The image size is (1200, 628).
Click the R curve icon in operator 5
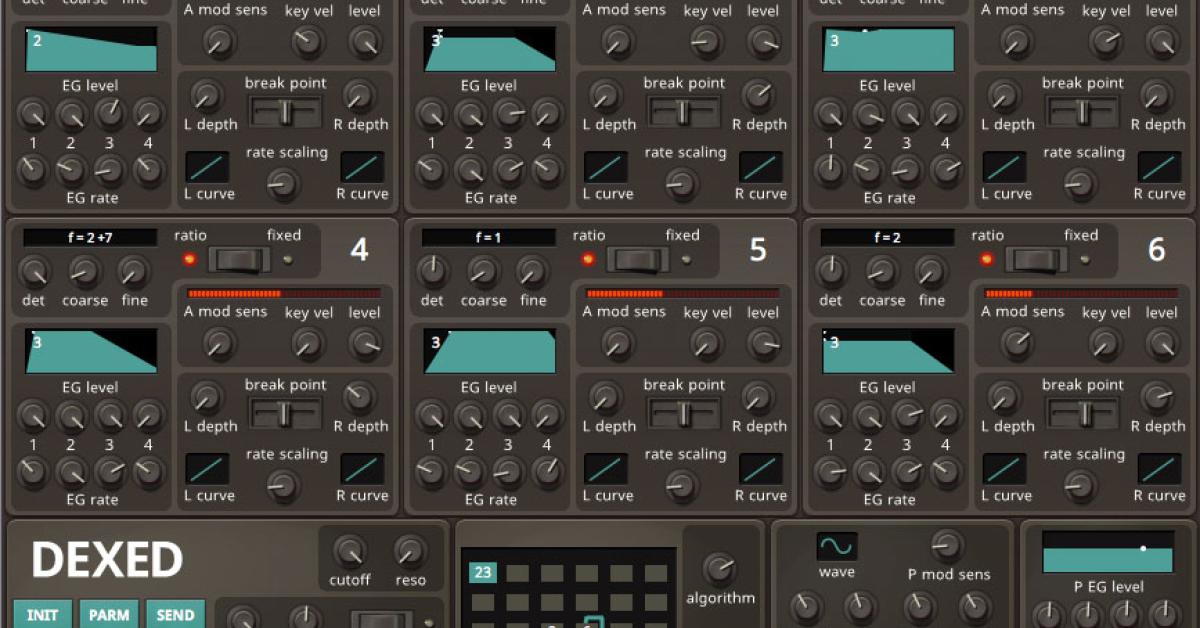[x=761, y=468]
